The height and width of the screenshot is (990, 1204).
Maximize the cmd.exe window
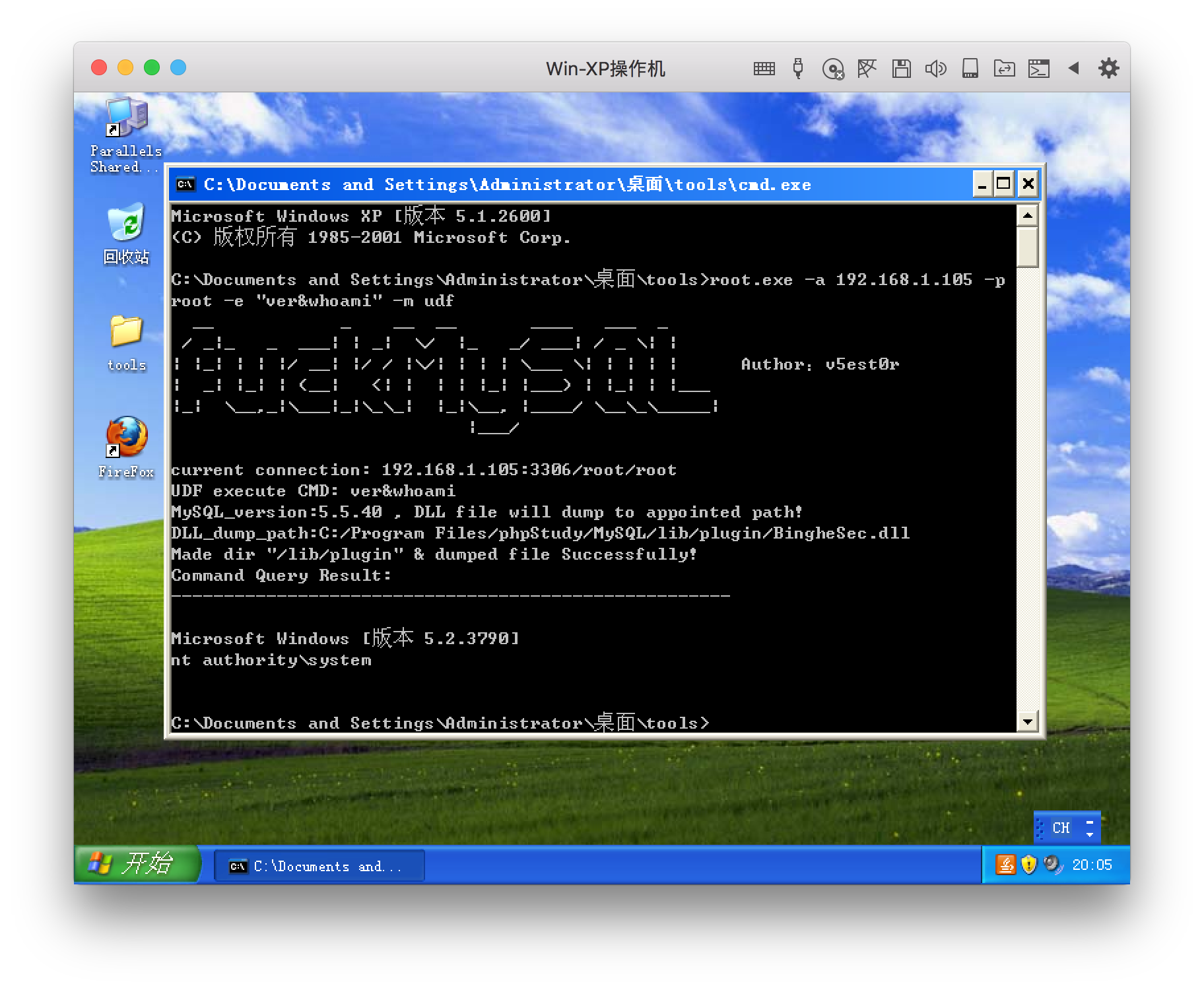pyautogui.click(x=1004, y=184)
